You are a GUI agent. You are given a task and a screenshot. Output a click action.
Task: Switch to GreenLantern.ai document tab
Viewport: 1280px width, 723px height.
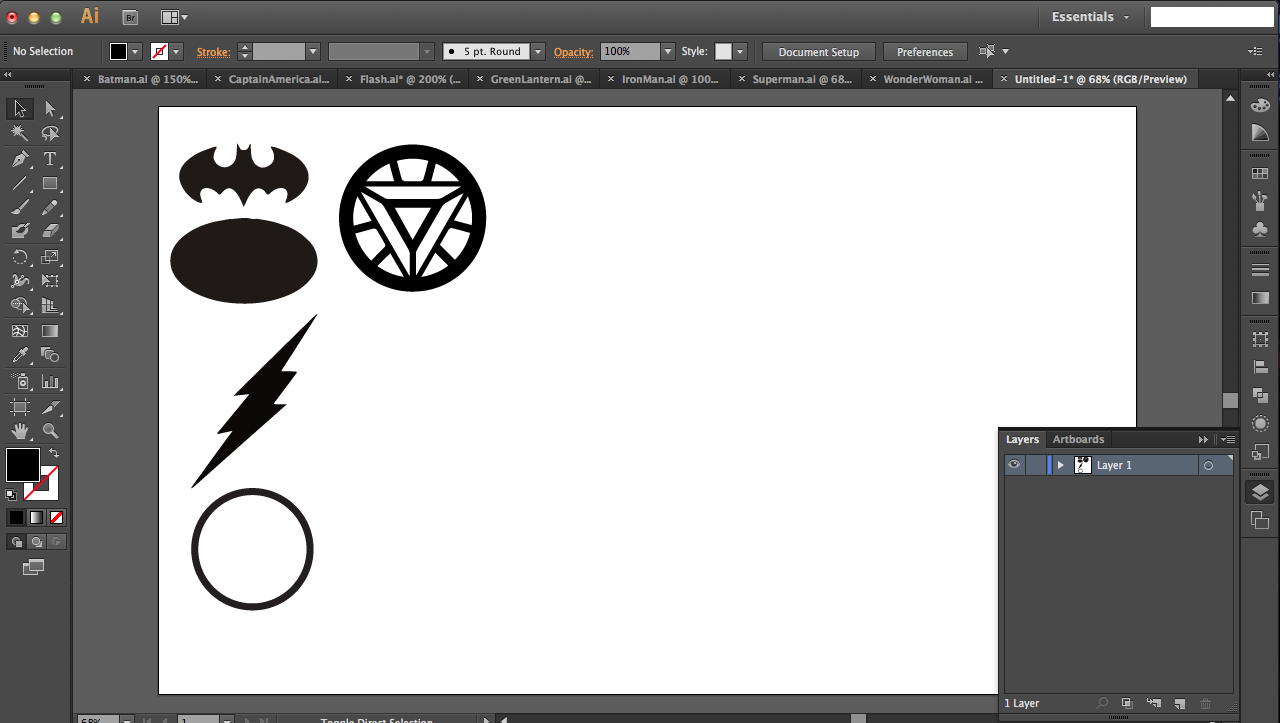[541, 79]
